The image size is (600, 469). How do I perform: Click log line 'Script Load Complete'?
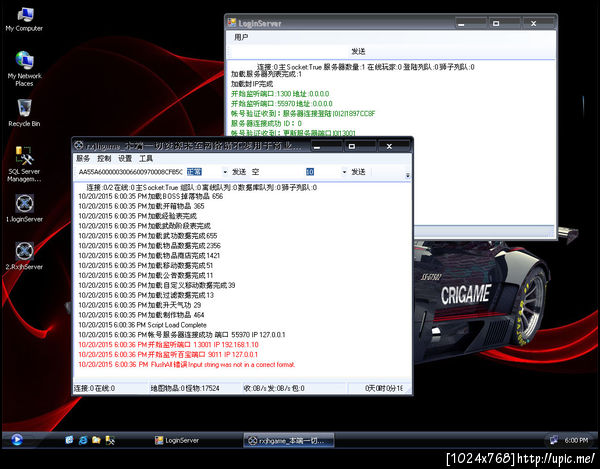[x=142, y=325]
